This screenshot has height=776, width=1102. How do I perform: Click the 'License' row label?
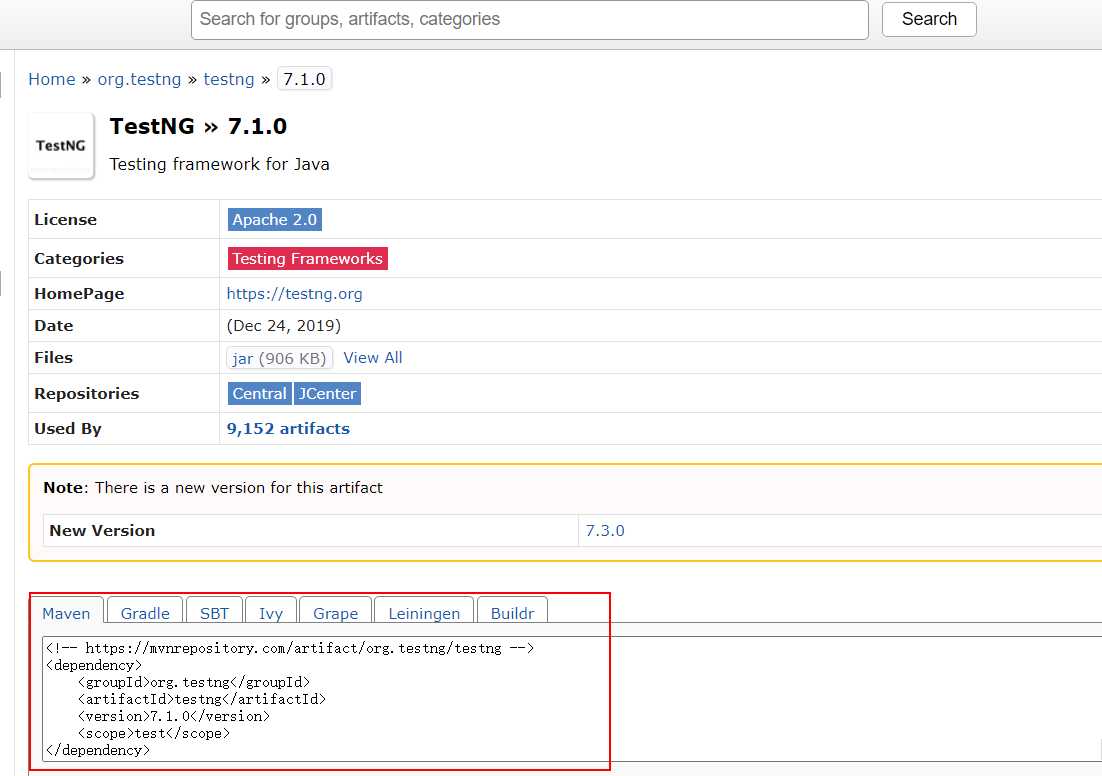pyautogui.click(x=65, y=219)
